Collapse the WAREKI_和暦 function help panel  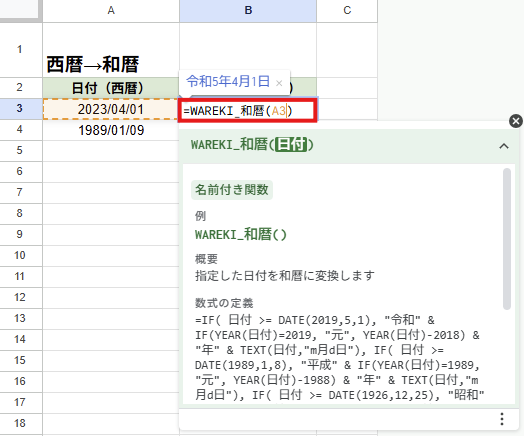504,146
